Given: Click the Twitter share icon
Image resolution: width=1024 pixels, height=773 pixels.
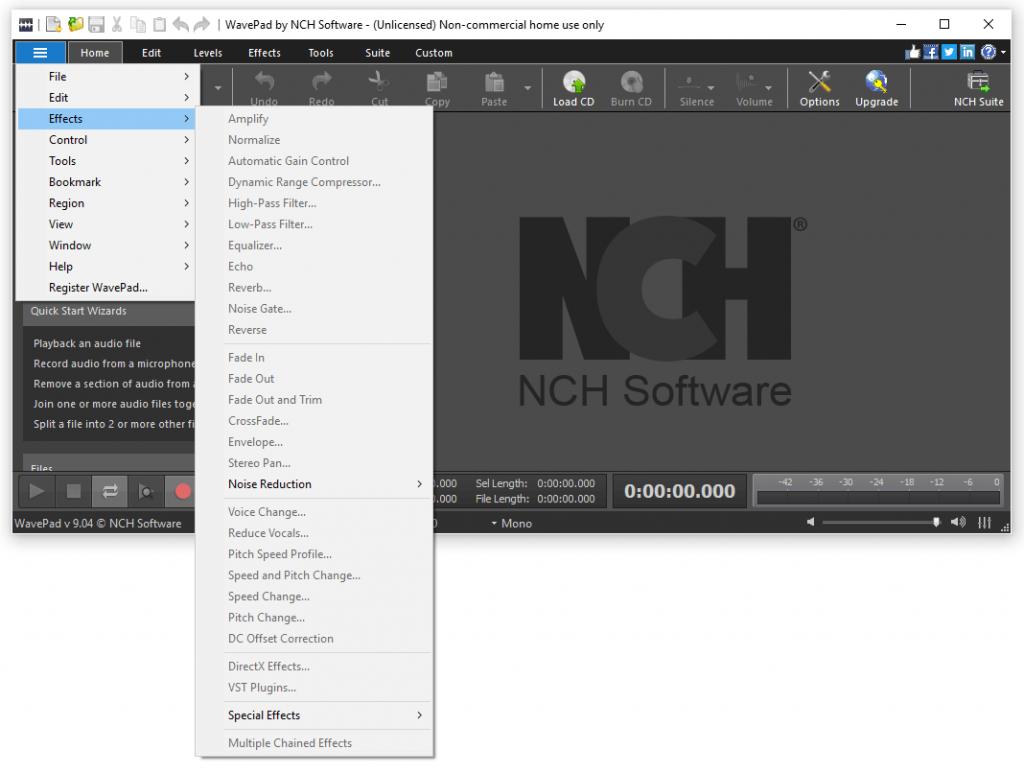Looking at the screenshot, I should click(x=949, y=52).
